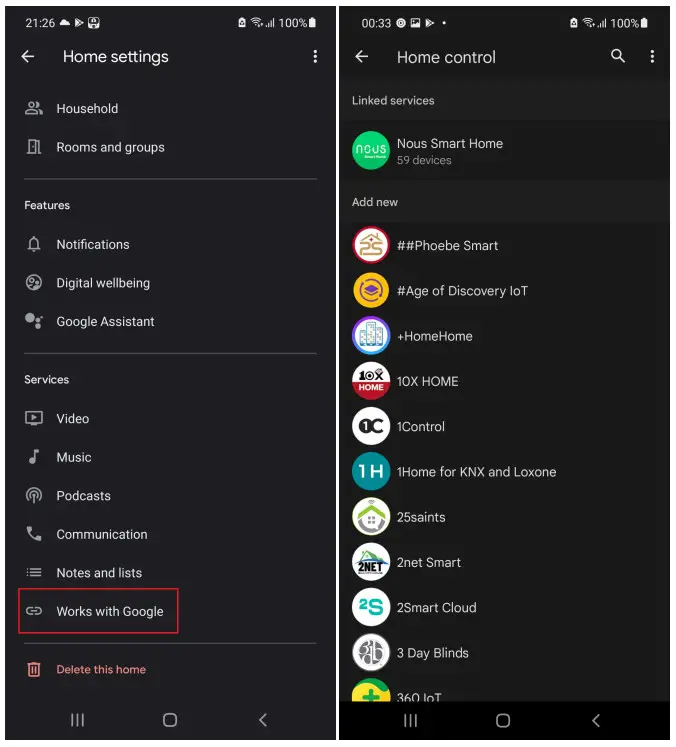Select Digital wellbeing option

tap(102, 283)
